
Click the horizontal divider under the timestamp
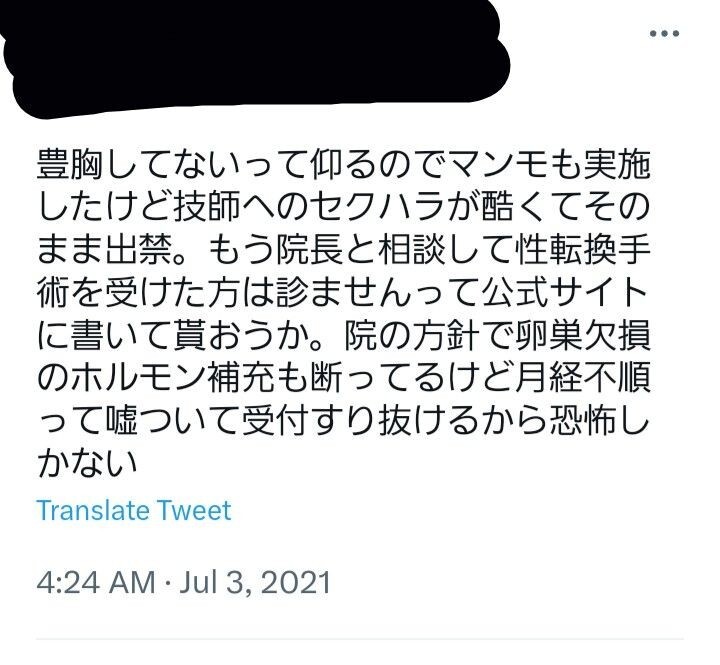360,639
